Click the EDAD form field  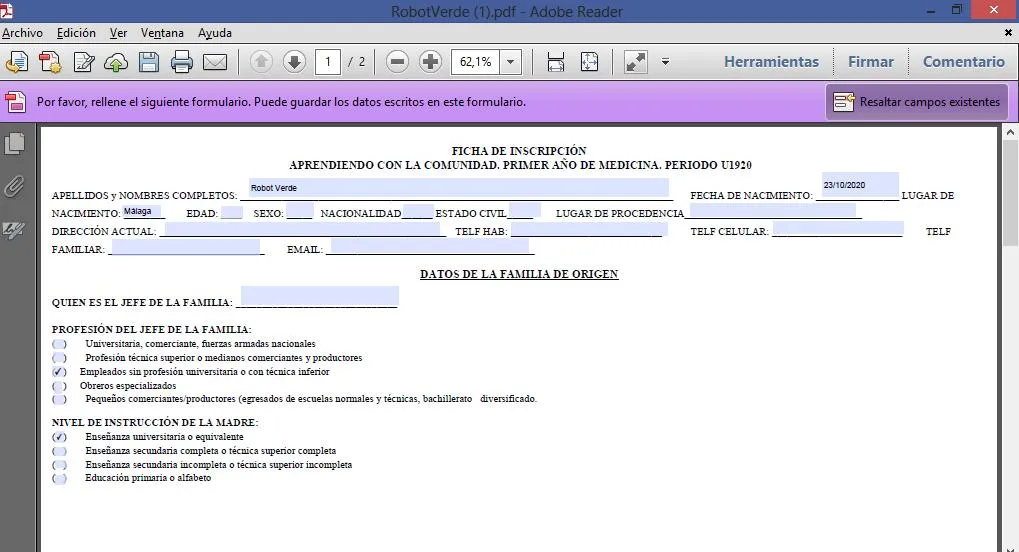(231, 213)
